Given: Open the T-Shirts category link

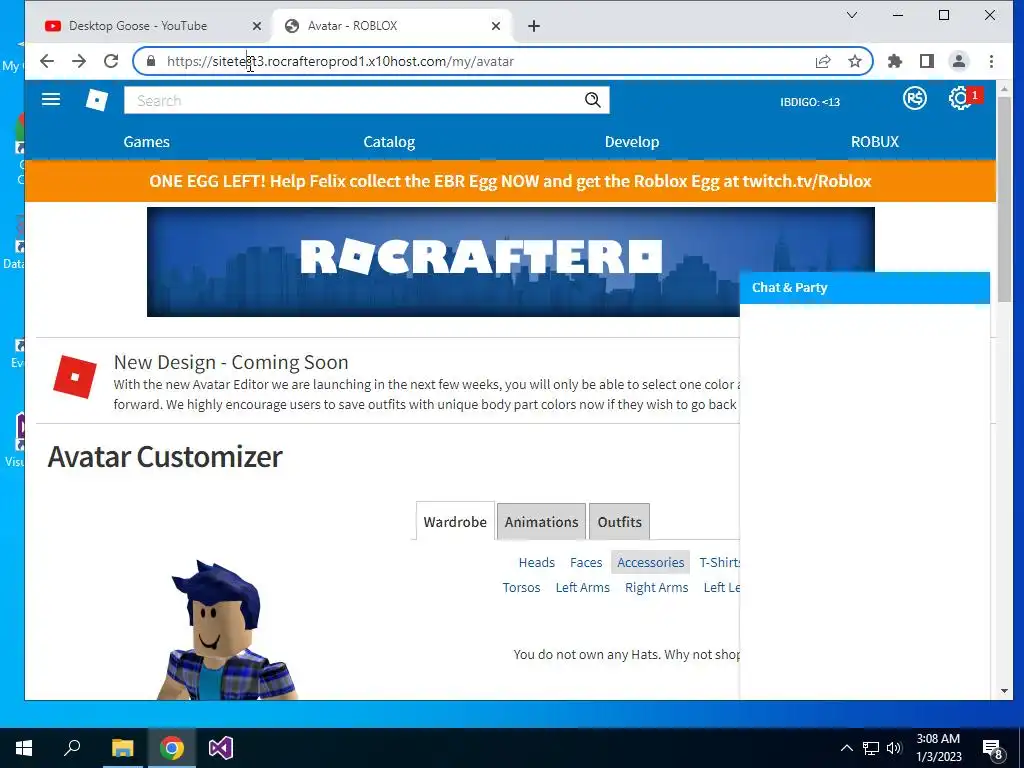Looking at the screenshot, I should tap(719, 562).
